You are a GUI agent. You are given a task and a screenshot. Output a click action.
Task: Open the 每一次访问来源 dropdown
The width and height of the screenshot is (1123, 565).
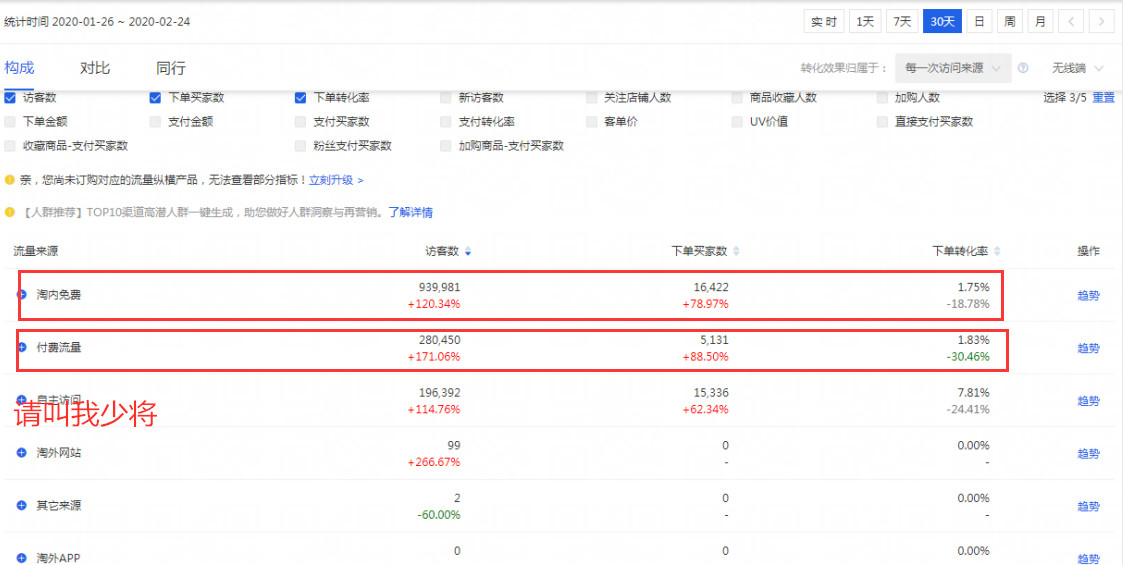coord(953,68)
